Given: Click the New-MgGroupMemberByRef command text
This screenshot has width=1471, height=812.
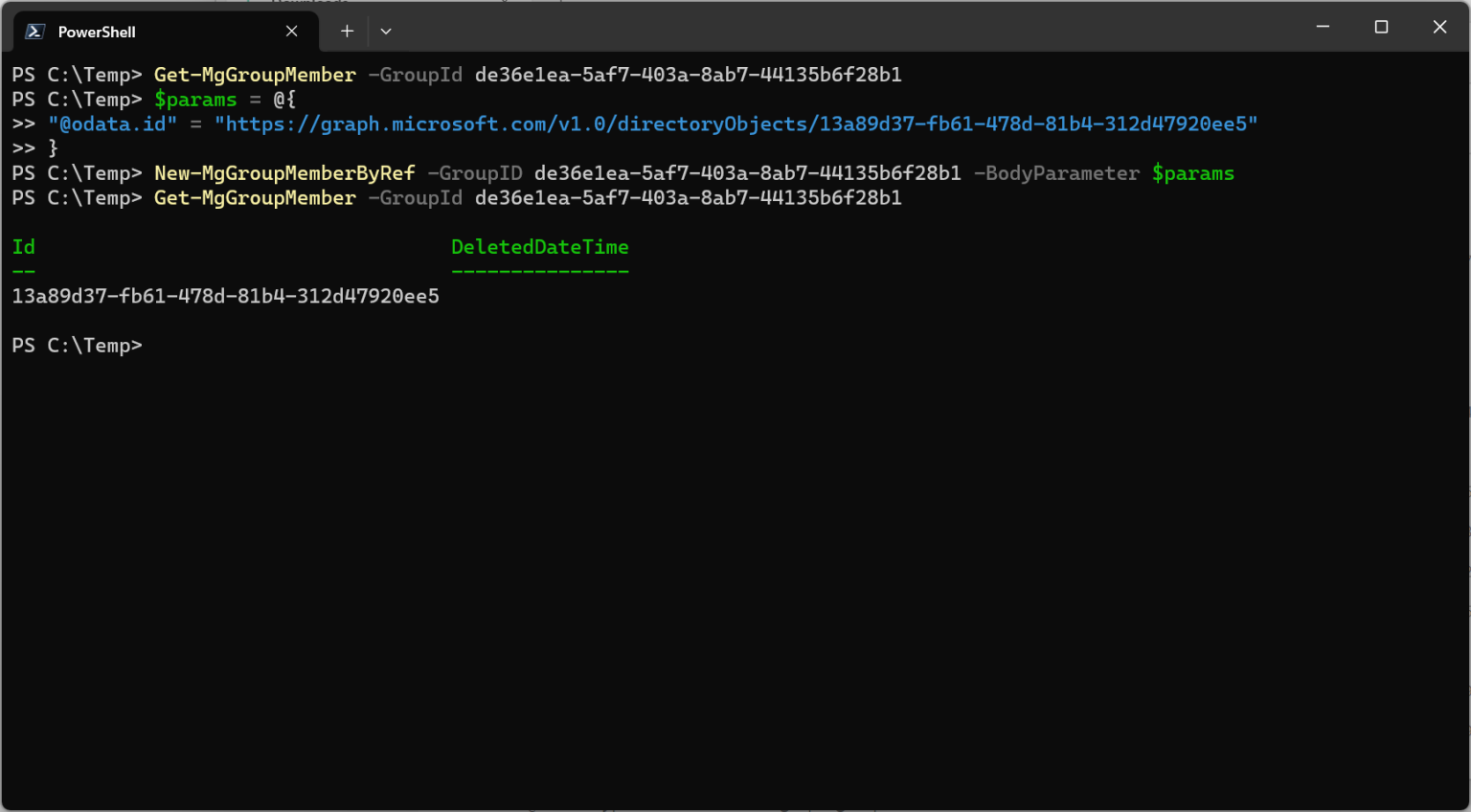Looking at the screenshot, I should 284,173.
